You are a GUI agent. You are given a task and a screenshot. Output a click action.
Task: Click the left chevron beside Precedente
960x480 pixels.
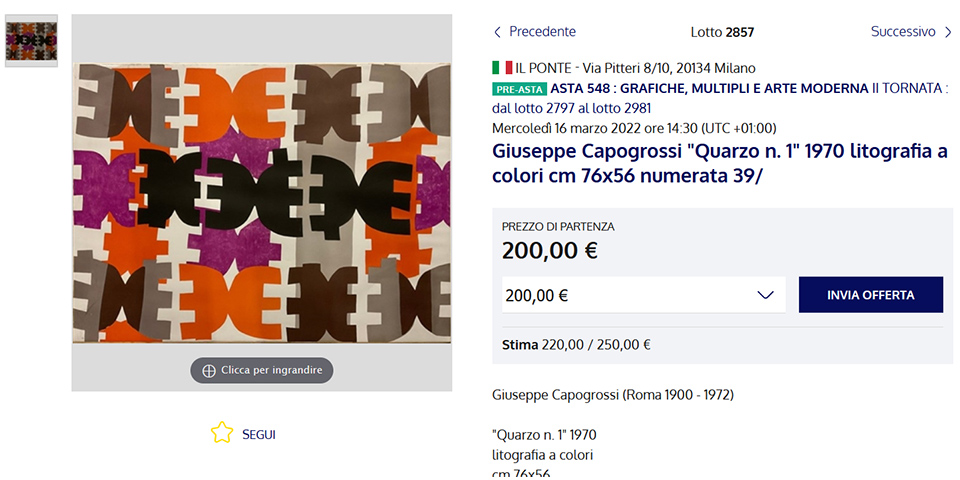[498, 32]
